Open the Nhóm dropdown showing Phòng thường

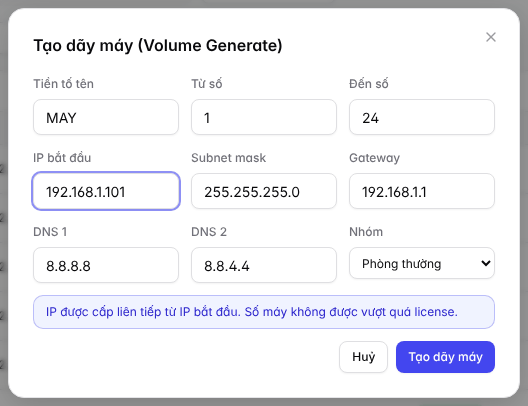(x=422, y=263)
